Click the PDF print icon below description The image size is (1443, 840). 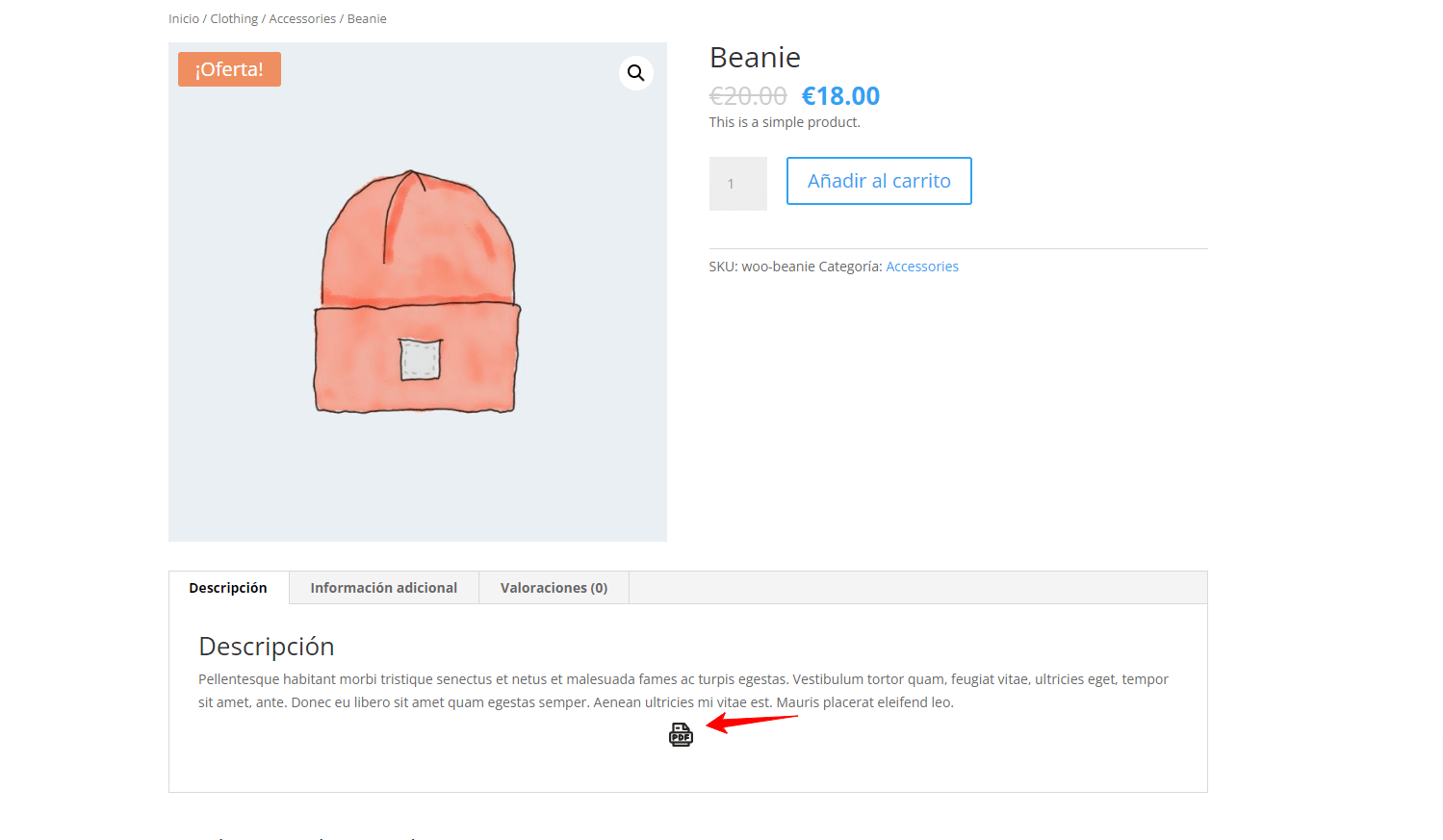681,734
